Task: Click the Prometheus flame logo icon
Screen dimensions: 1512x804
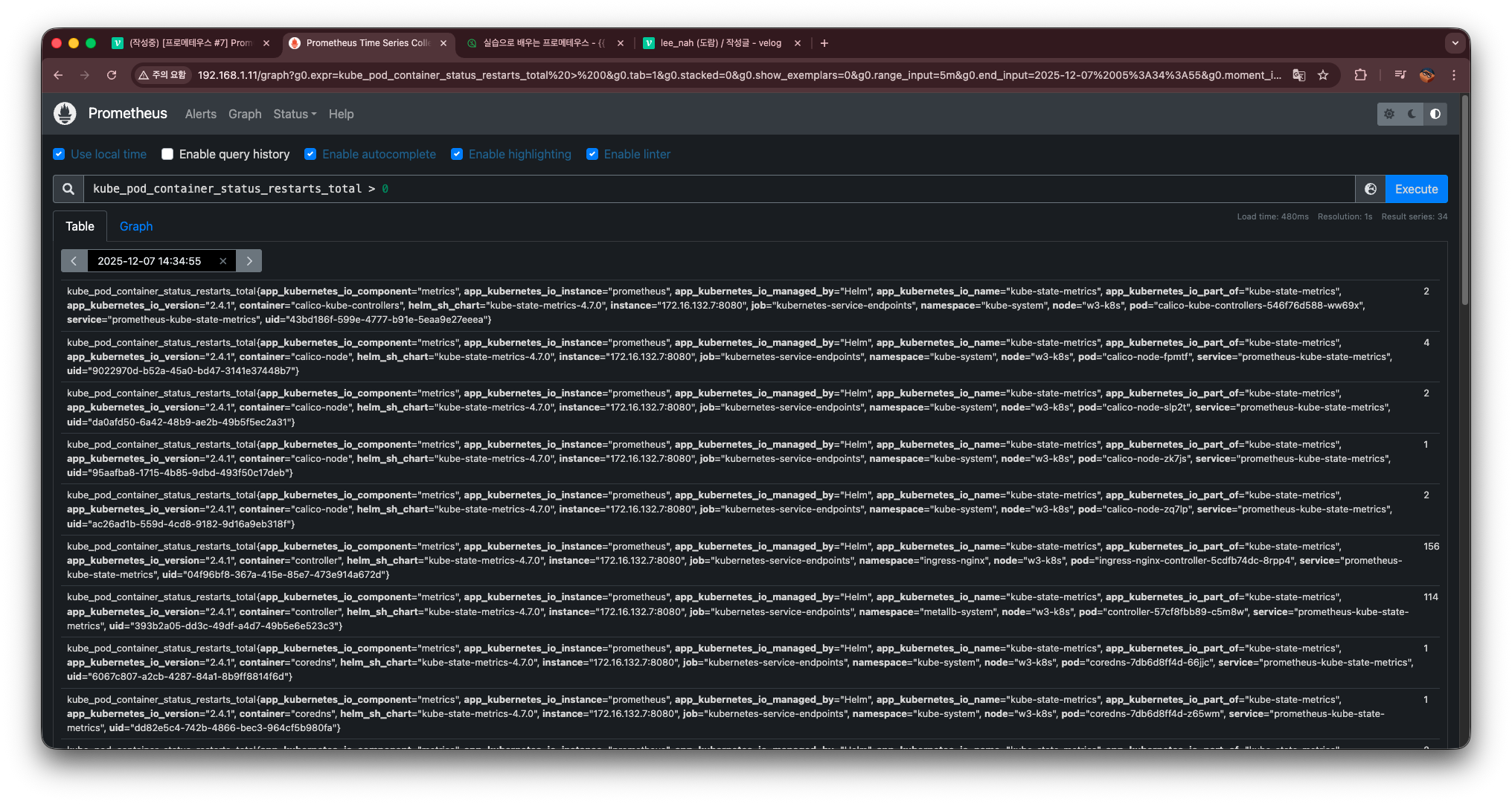Action: click(65, 114)
